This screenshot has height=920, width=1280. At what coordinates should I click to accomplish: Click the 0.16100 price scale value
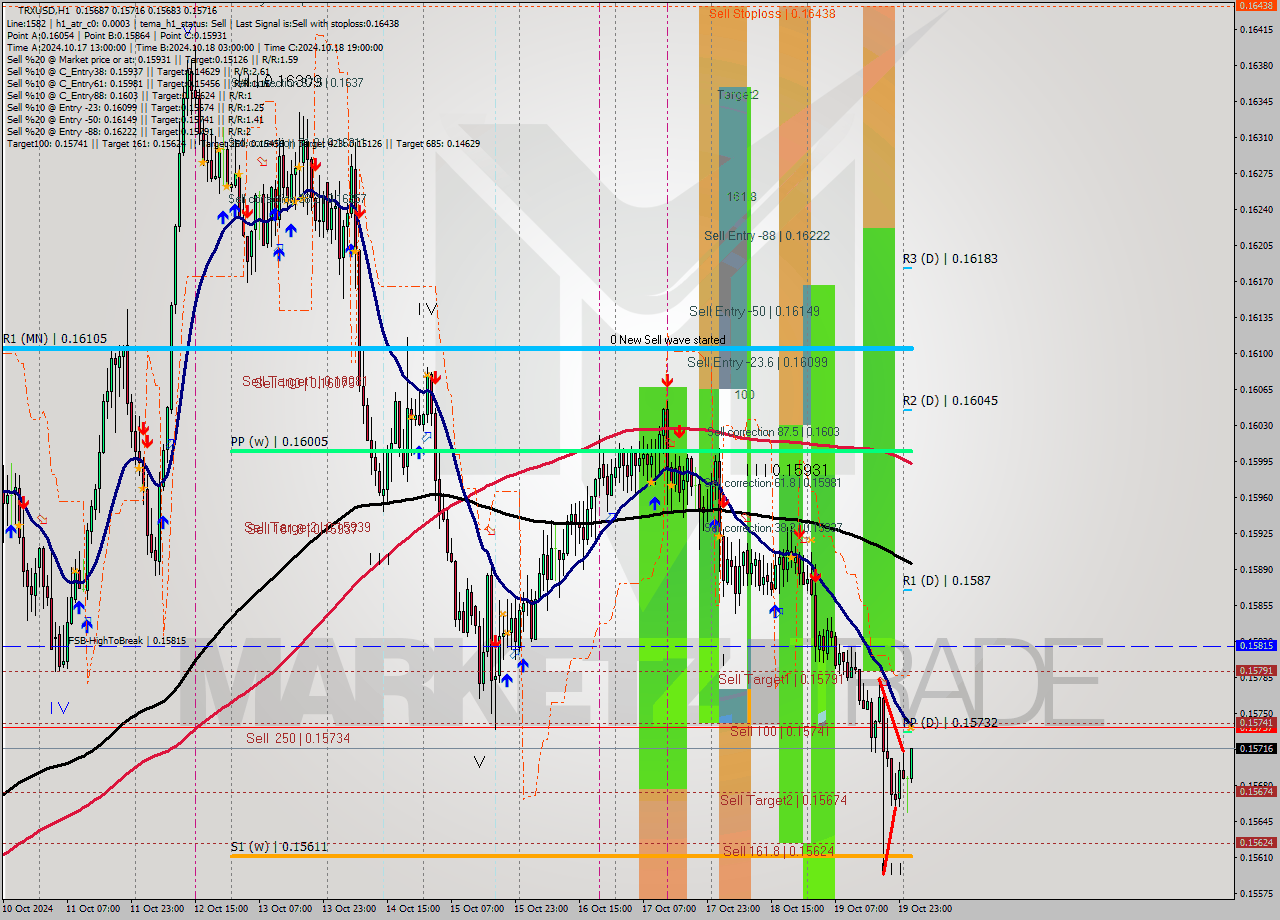[x=1255, y=354]
